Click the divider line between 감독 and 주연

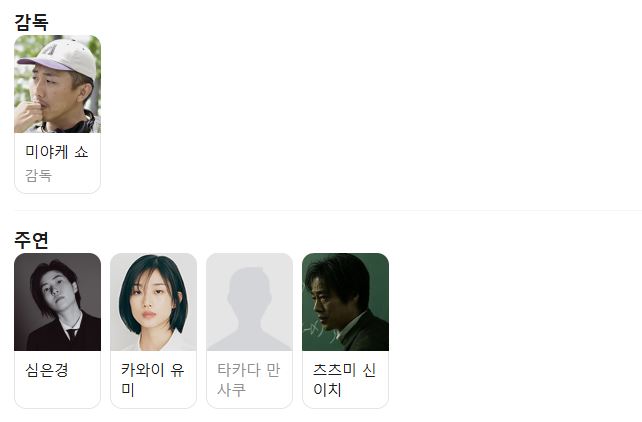click(x=328, y=210)
